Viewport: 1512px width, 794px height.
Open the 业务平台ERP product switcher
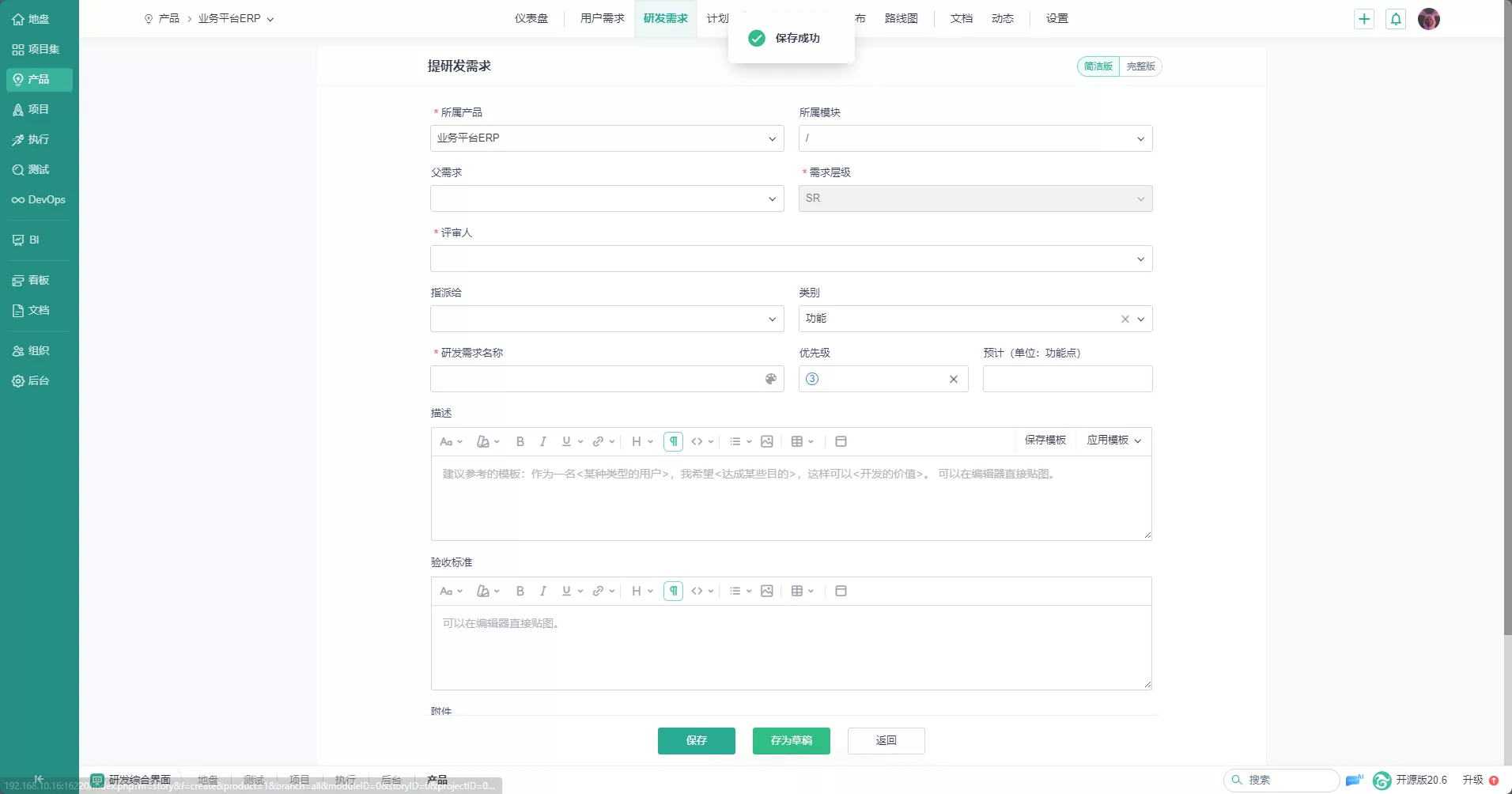tap(236, 19)
